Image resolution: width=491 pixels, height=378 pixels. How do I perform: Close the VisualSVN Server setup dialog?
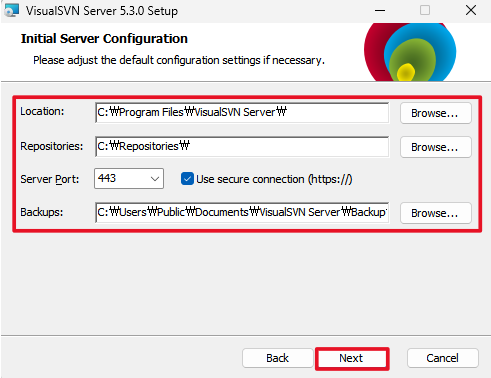(471, 10)
